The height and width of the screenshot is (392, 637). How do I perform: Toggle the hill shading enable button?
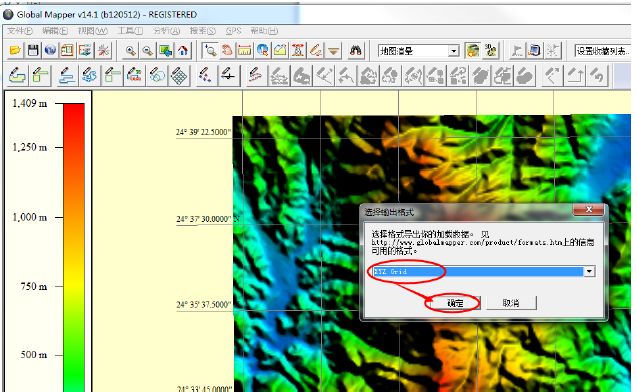point(472,51)
